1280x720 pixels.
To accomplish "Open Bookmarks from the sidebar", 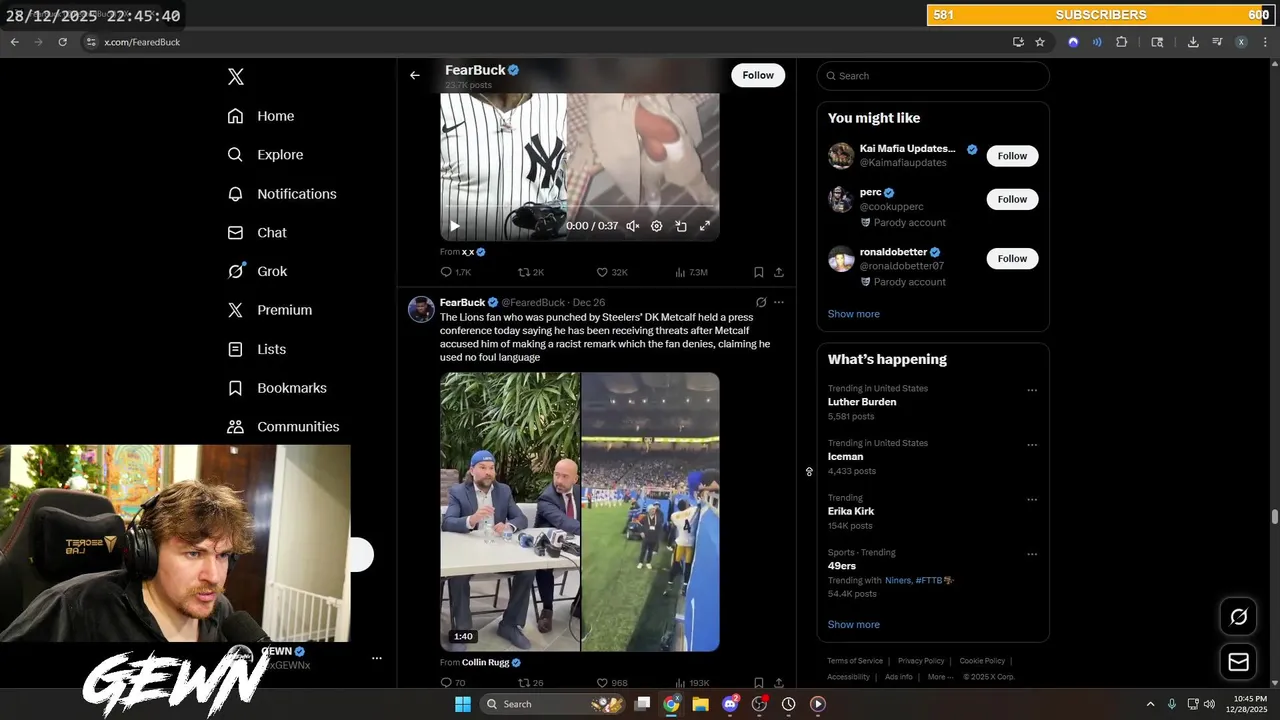I will point(277,388).
